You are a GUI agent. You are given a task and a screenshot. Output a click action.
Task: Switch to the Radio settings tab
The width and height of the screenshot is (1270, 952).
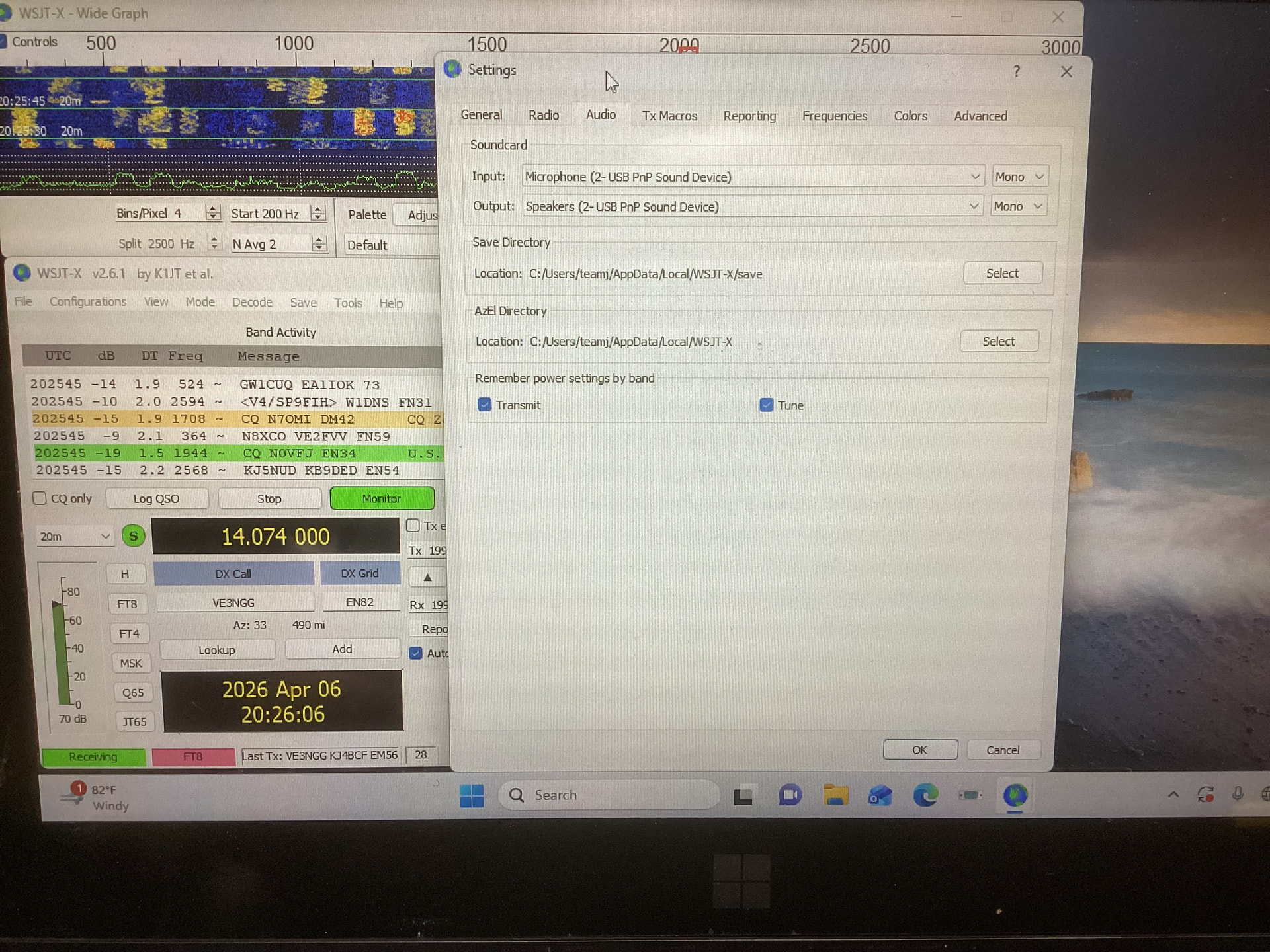(x=544, y=116)
